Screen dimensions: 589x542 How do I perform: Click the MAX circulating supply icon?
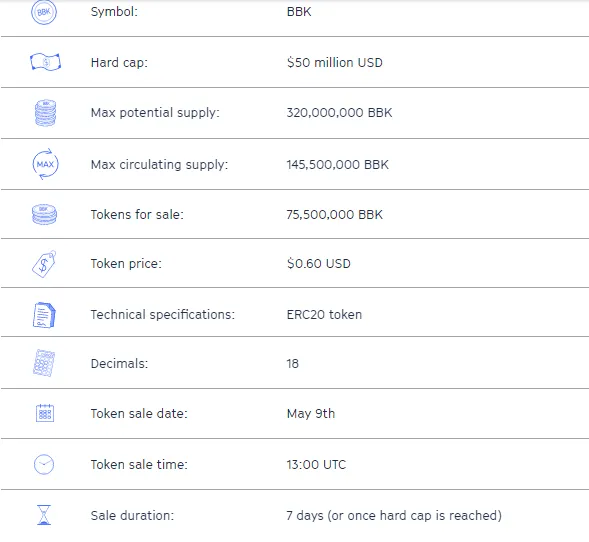(45, 164)
